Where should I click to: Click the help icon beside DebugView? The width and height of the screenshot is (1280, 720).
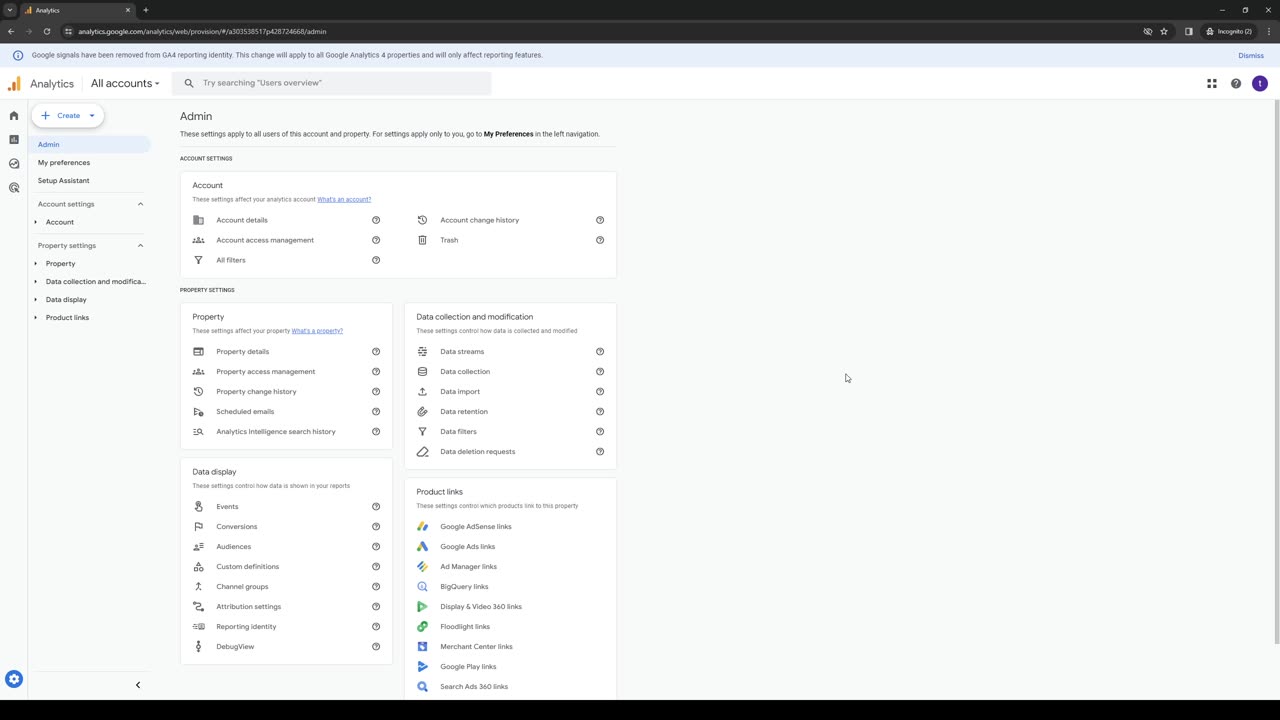click(376, 647)
